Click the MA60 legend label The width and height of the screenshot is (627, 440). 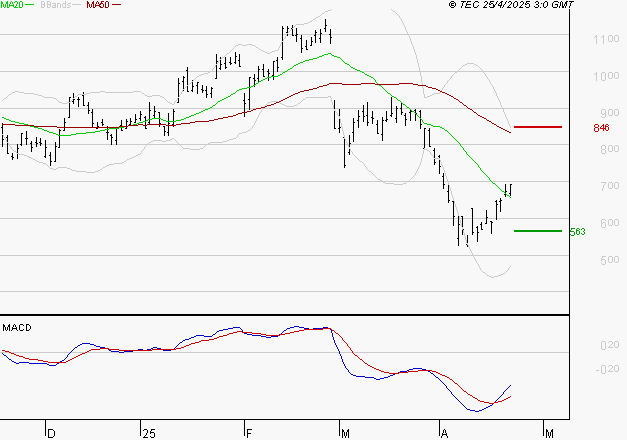[x=98, y=6]
